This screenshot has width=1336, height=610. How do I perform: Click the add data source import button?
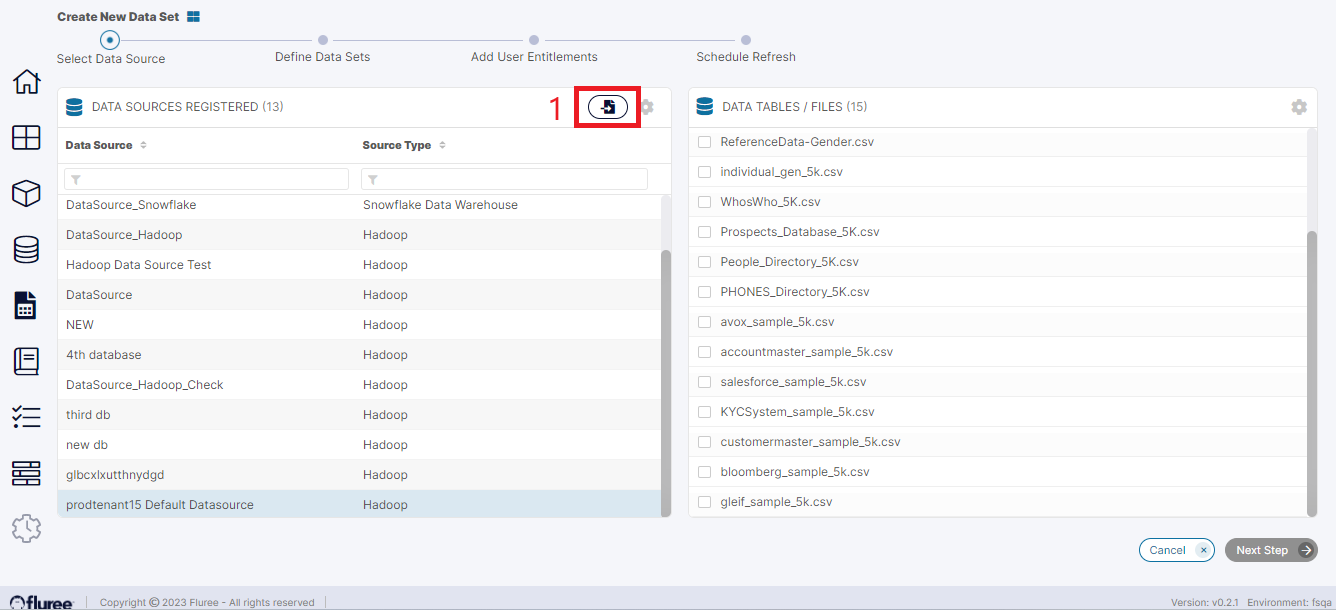pyautogui.click(x=607, y=107)
